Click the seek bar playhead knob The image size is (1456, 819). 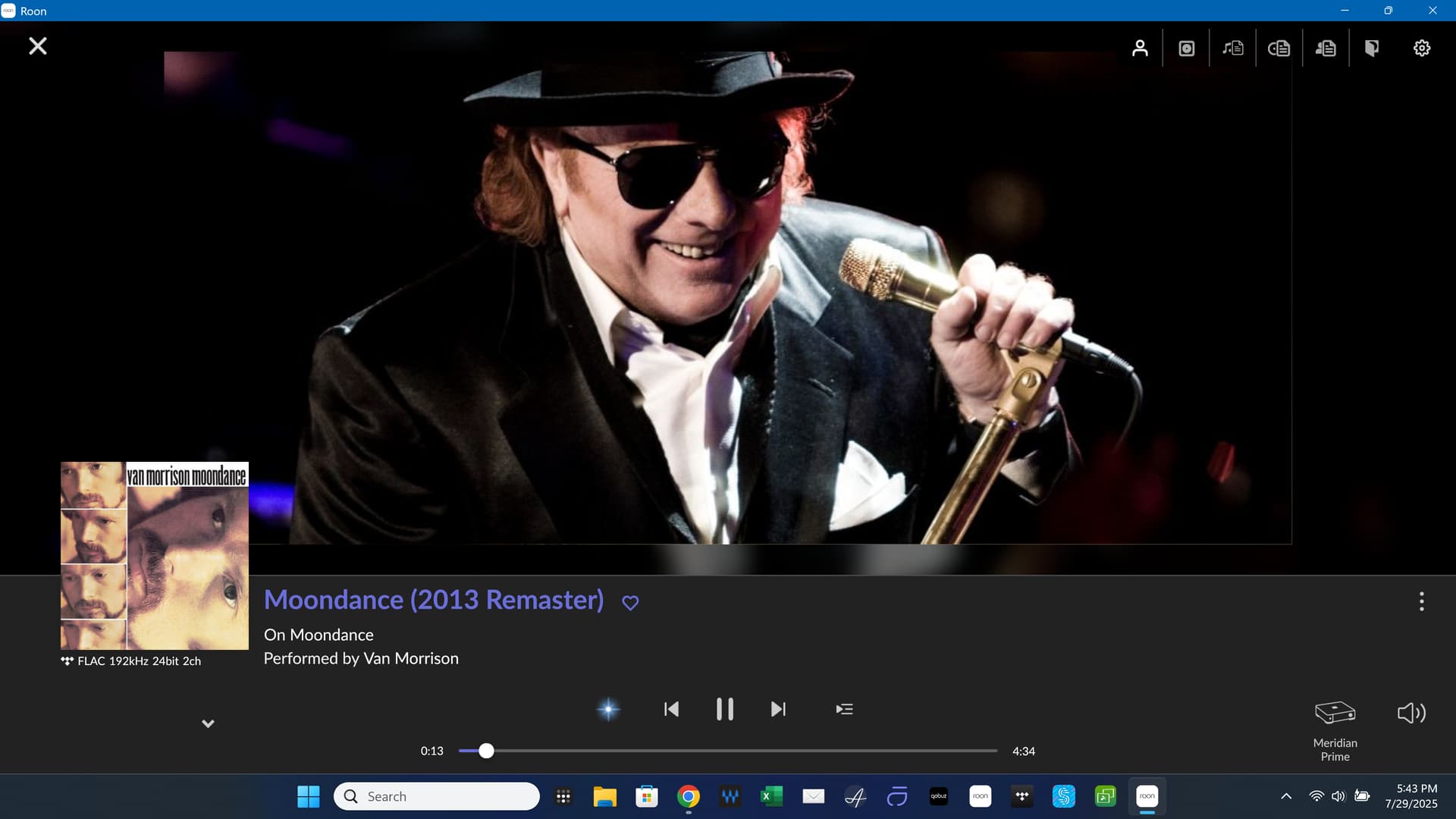tap(486, 751)
